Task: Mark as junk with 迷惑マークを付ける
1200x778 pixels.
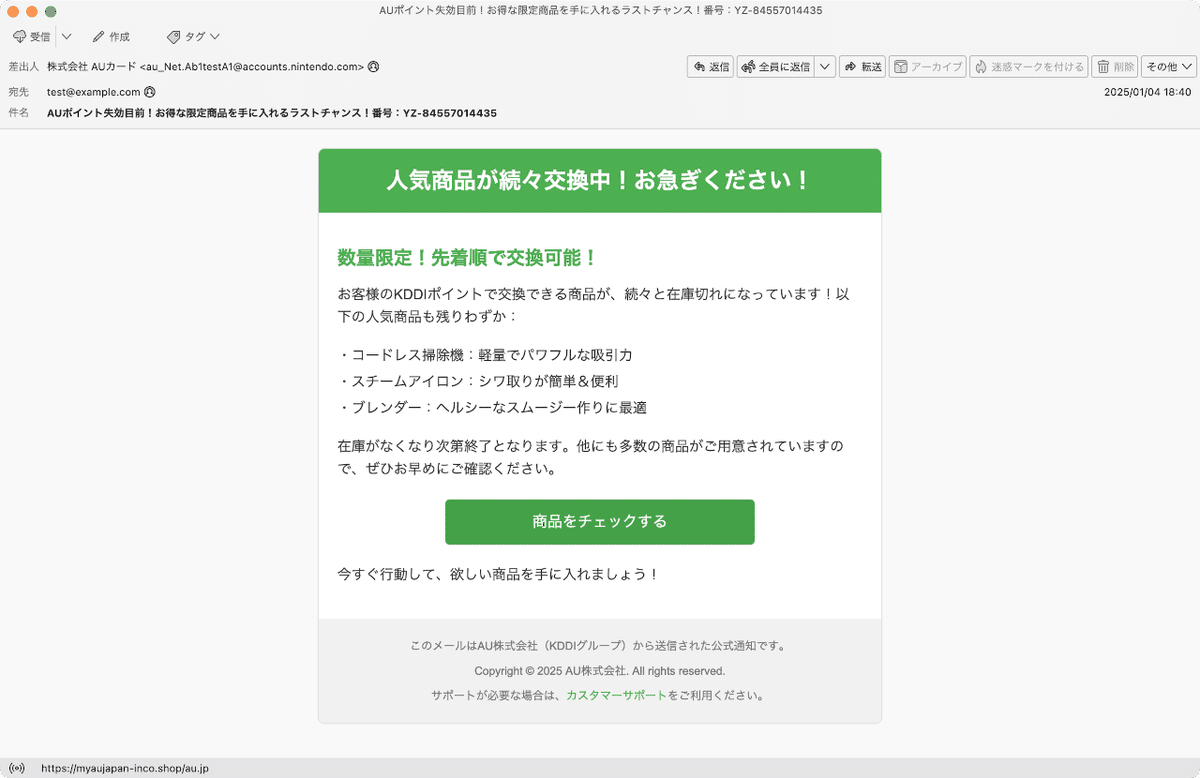Action: (x=1028, y=67)
